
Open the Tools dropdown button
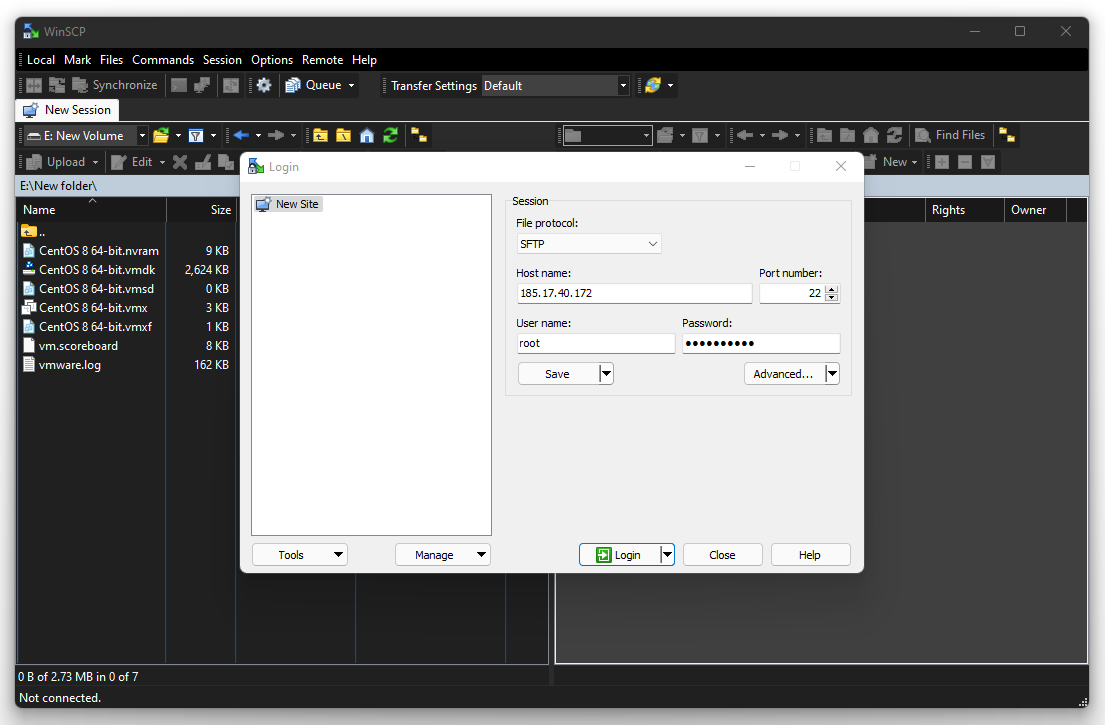tap(300, 554)
